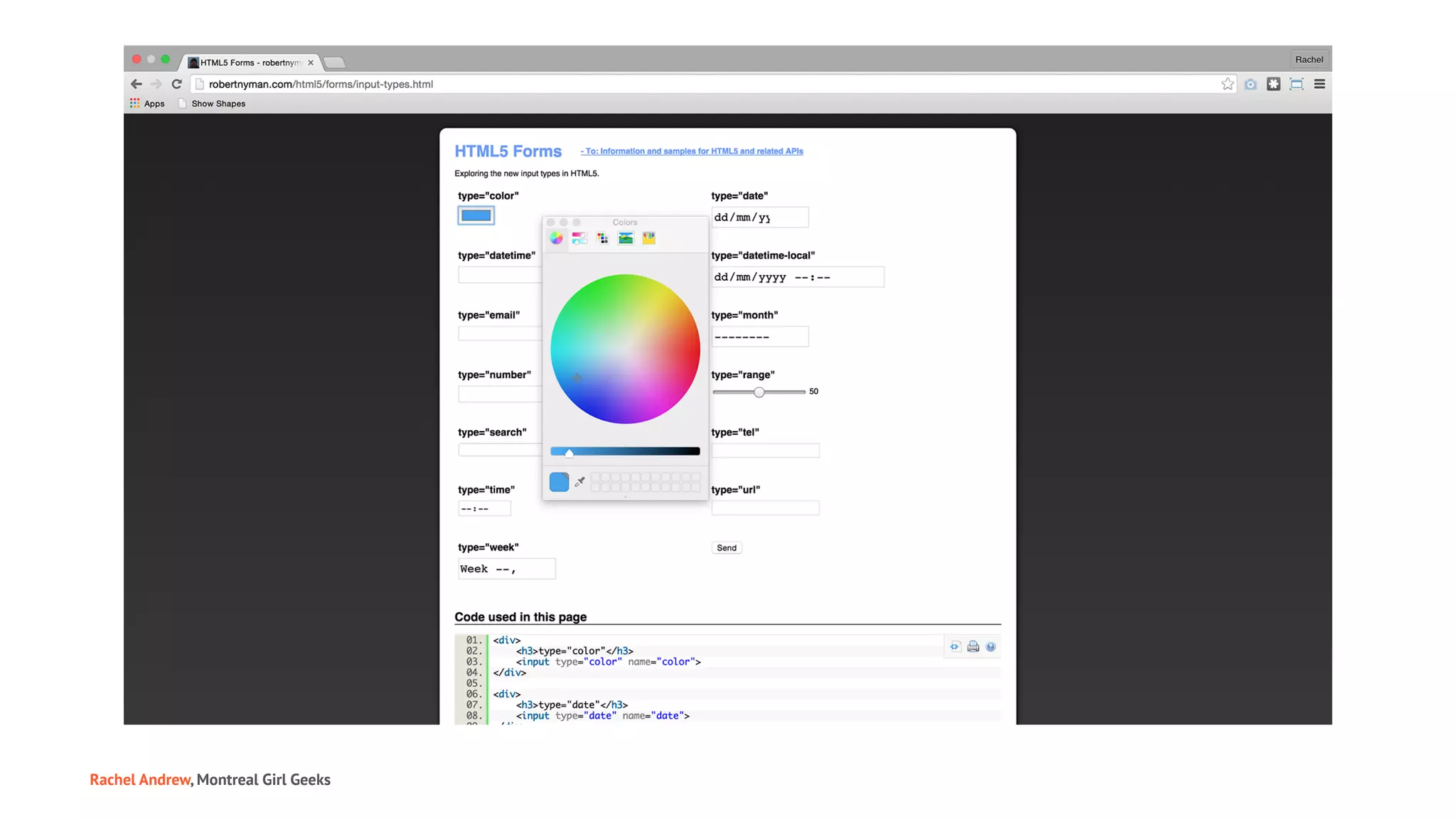Bookmark page with the star icon

[x=1227, y=84]
